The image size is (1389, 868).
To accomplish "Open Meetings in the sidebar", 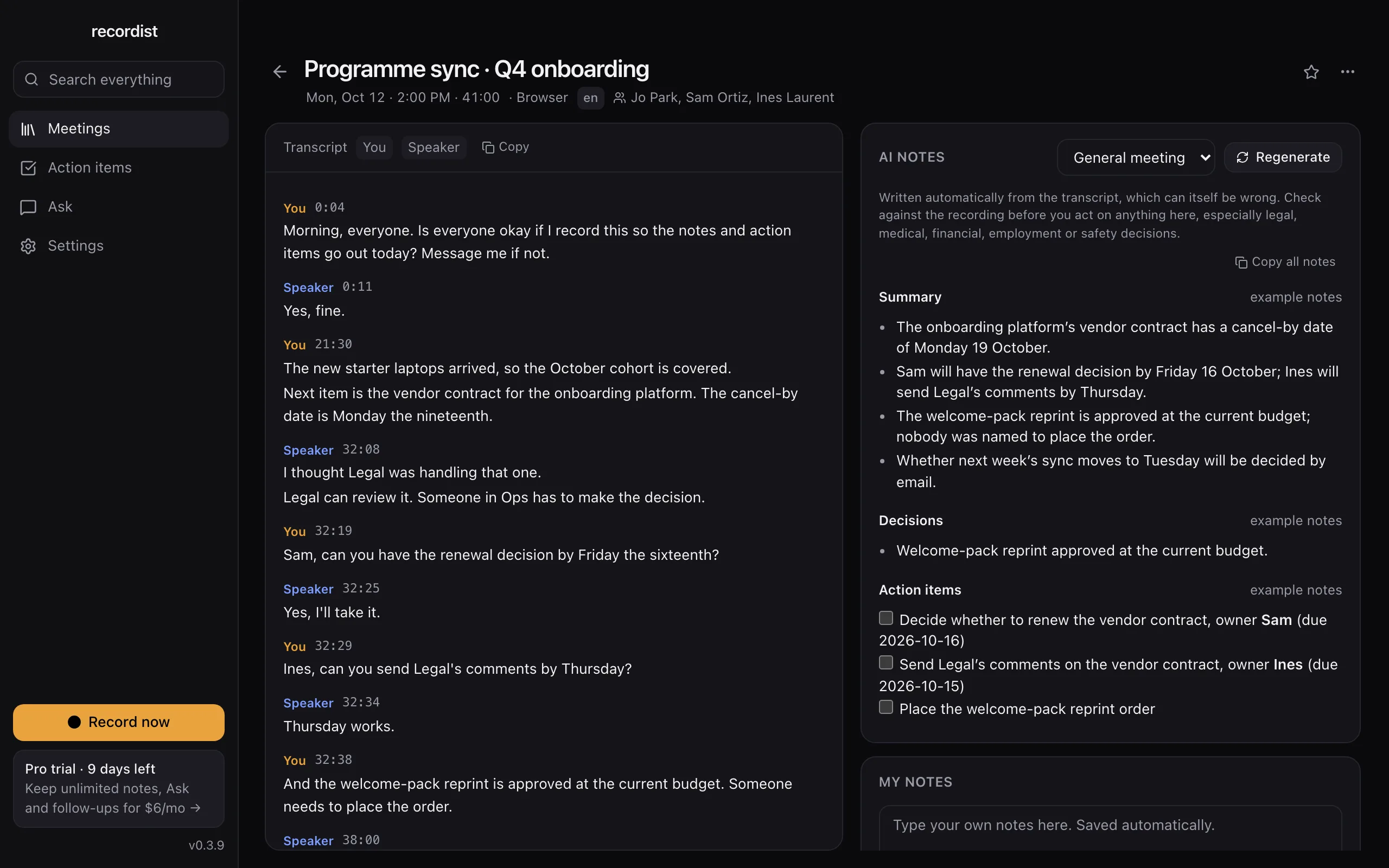I will (x=119, y=129).
